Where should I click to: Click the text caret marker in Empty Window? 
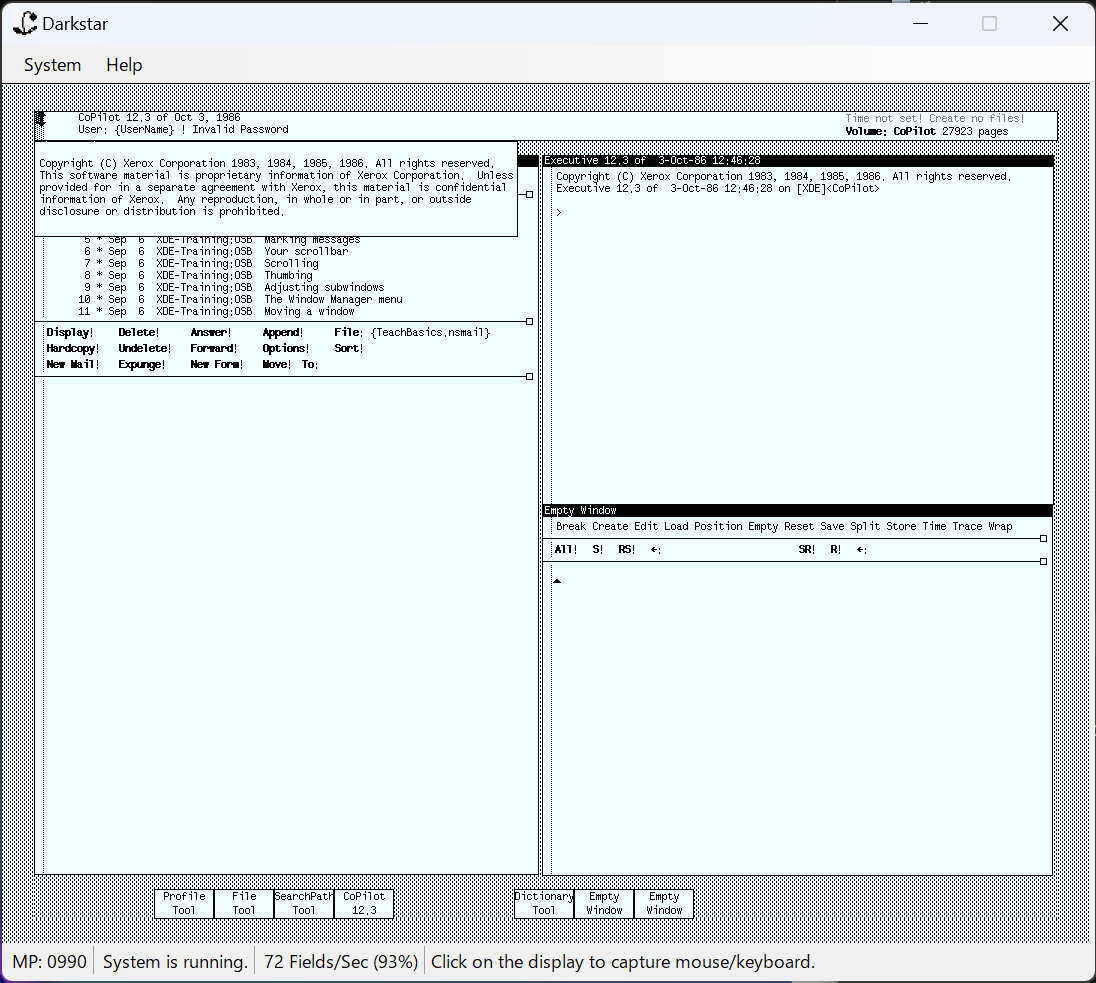[x=557, y=581]
